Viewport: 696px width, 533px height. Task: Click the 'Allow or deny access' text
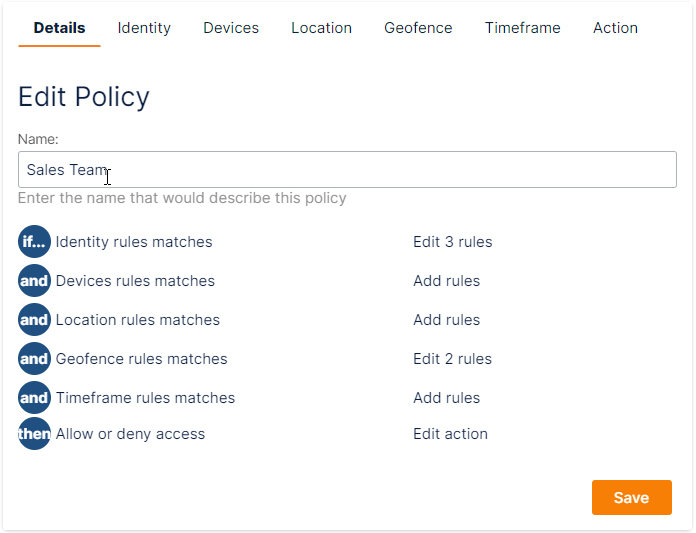(x=130, y=434)
